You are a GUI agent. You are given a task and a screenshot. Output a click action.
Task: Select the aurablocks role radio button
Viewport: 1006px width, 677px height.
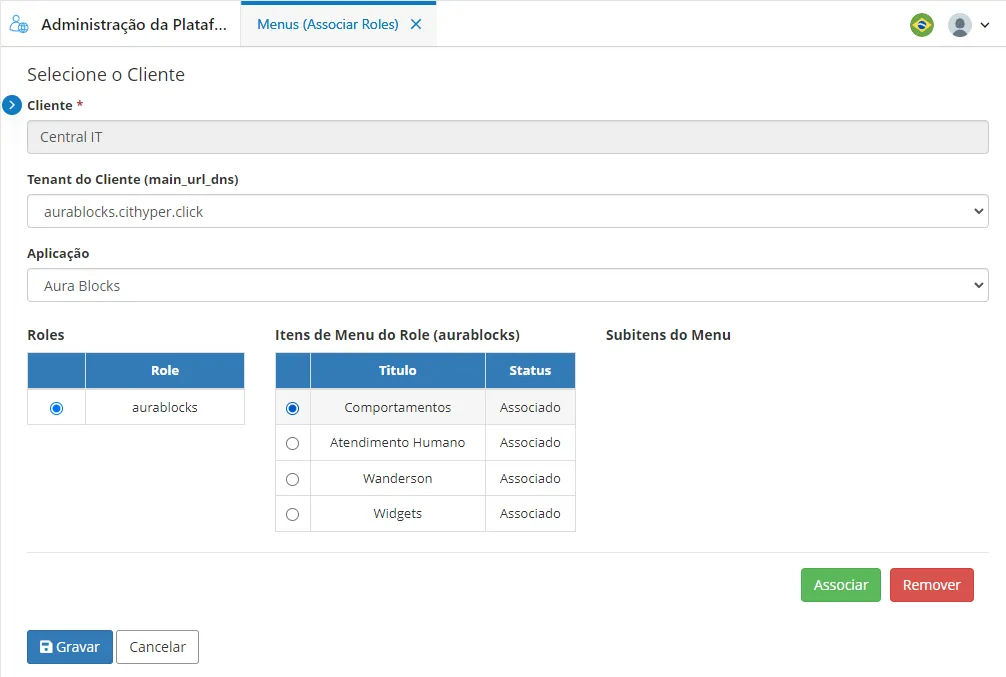(56, 408)
